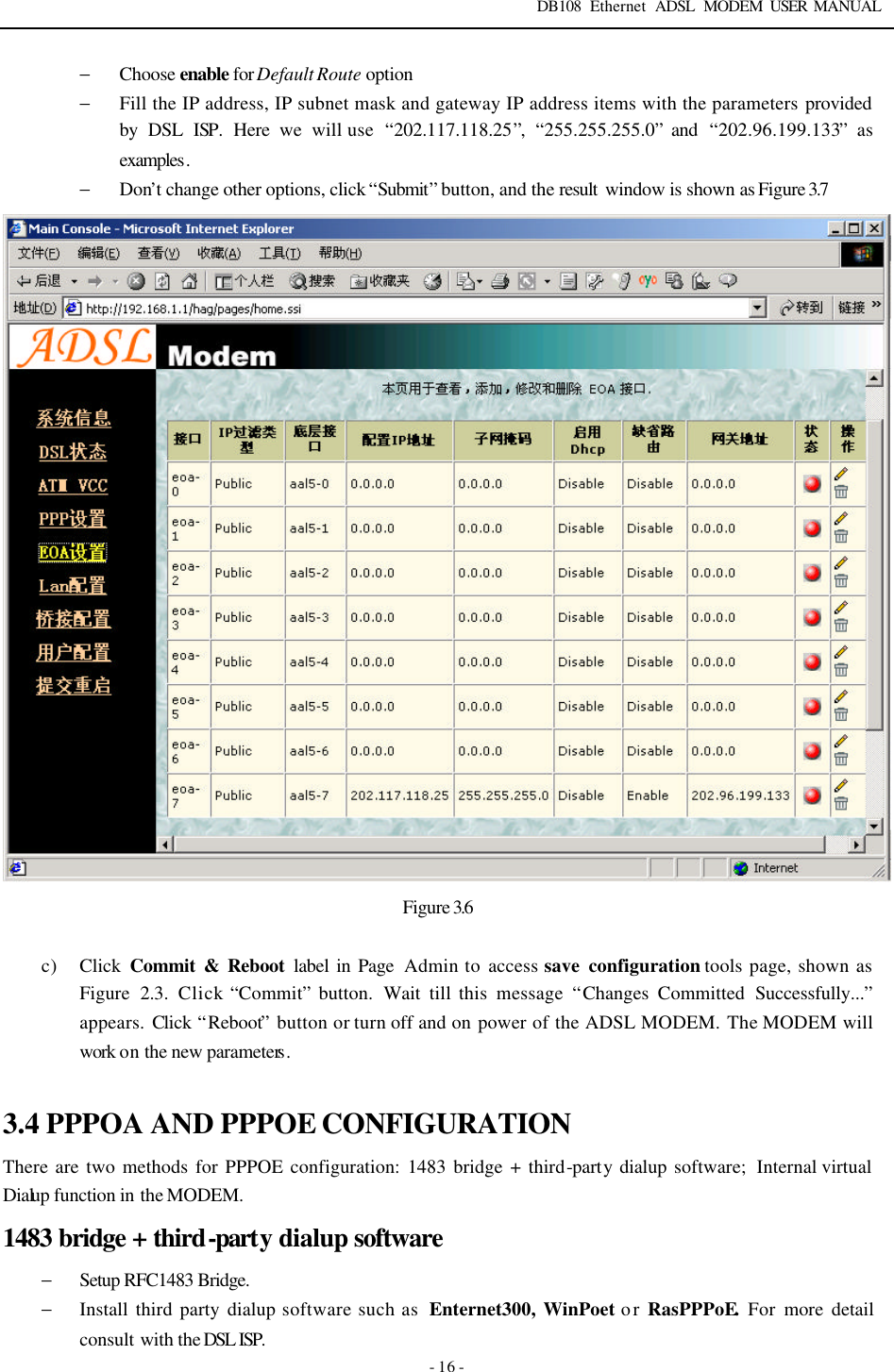Click the 202.117.118.25 IP address cell
894x1372 pixels.
click(x=399, y=795)
